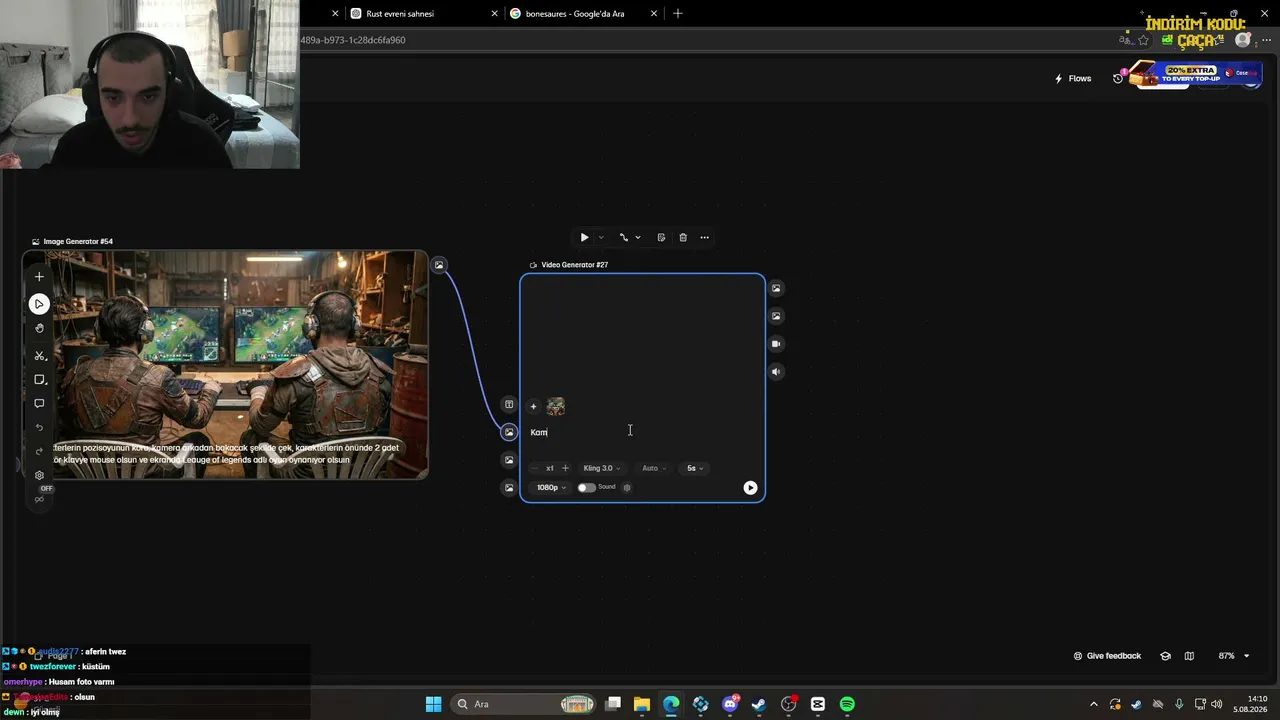Open the Kling 3.0 model dropdown
This screenshot has width=1280, height=720.
click(x=602, y=468)
